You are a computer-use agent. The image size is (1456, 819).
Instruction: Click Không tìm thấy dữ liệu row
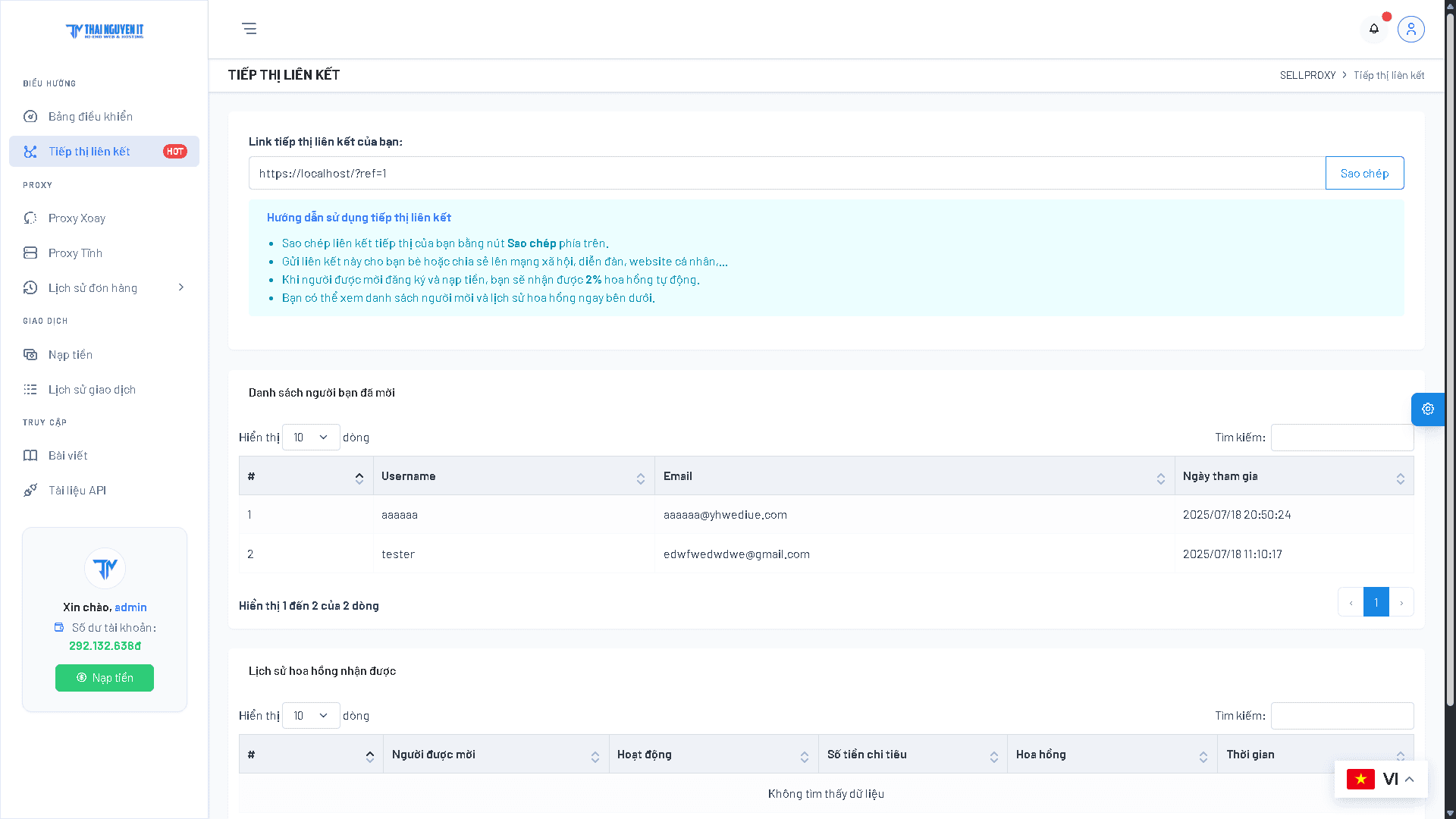click(x=826, y=794)
